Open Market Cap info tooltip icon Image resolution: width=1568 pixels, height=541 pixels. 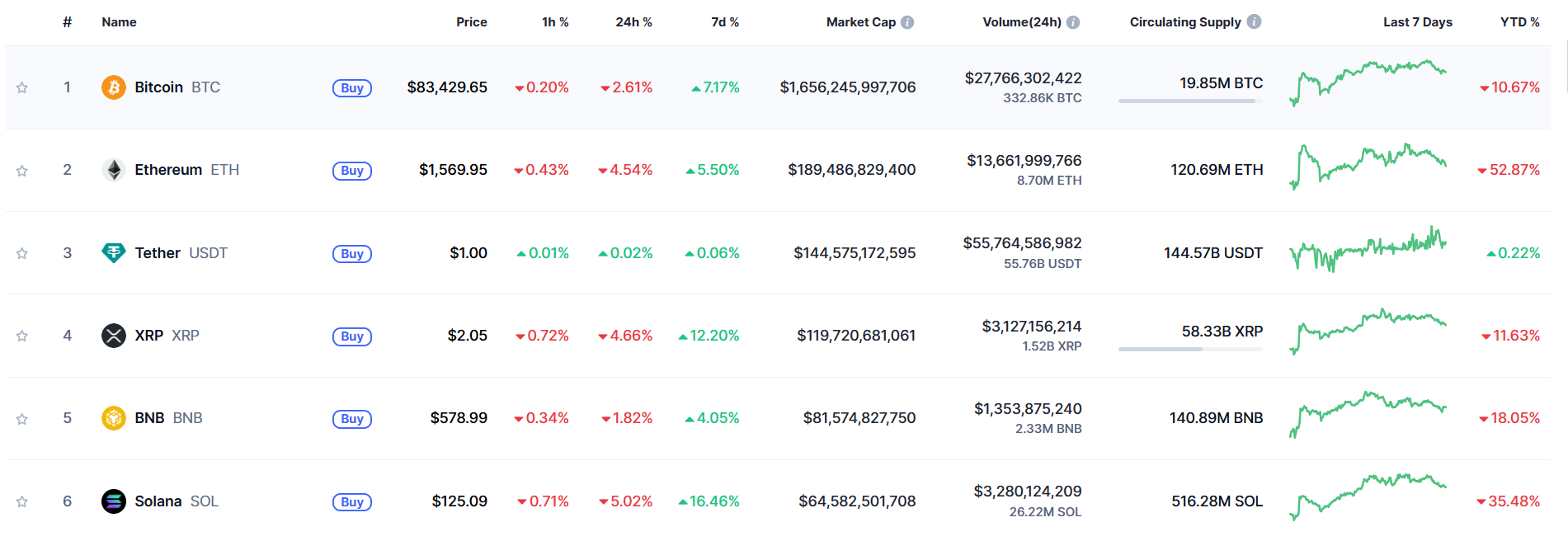coord(907,22)
